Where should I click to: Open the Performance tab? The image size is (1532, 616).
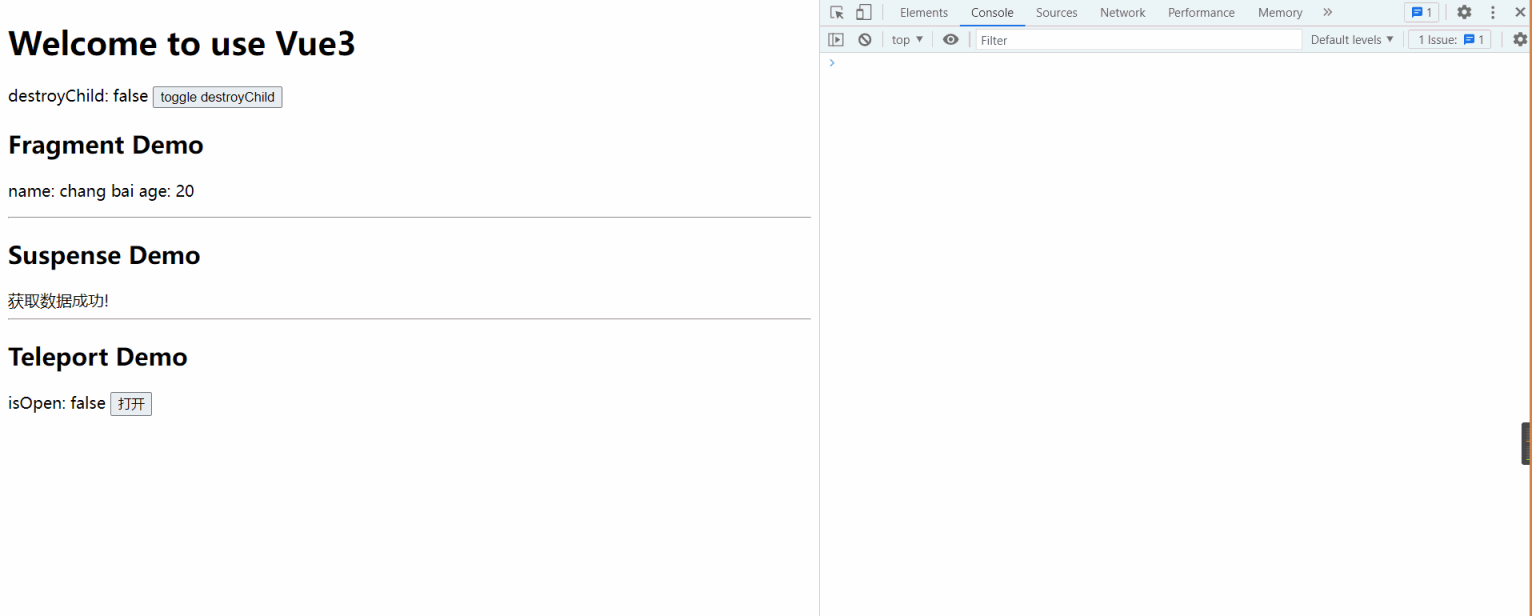pyautogui.click(x=1201, y=13)
